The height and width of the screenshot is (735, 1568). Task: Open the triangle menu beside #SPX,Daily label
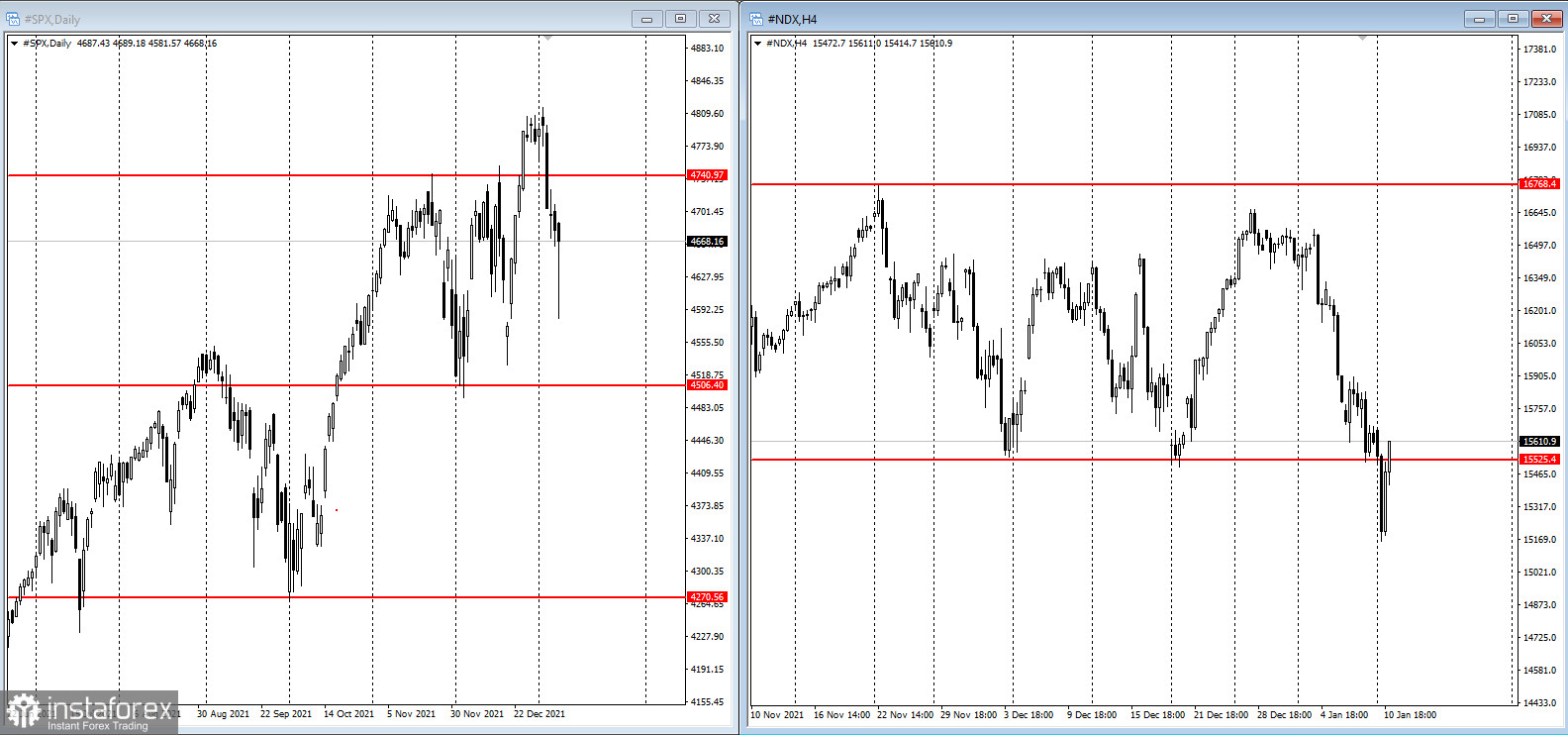pos(14,44)
